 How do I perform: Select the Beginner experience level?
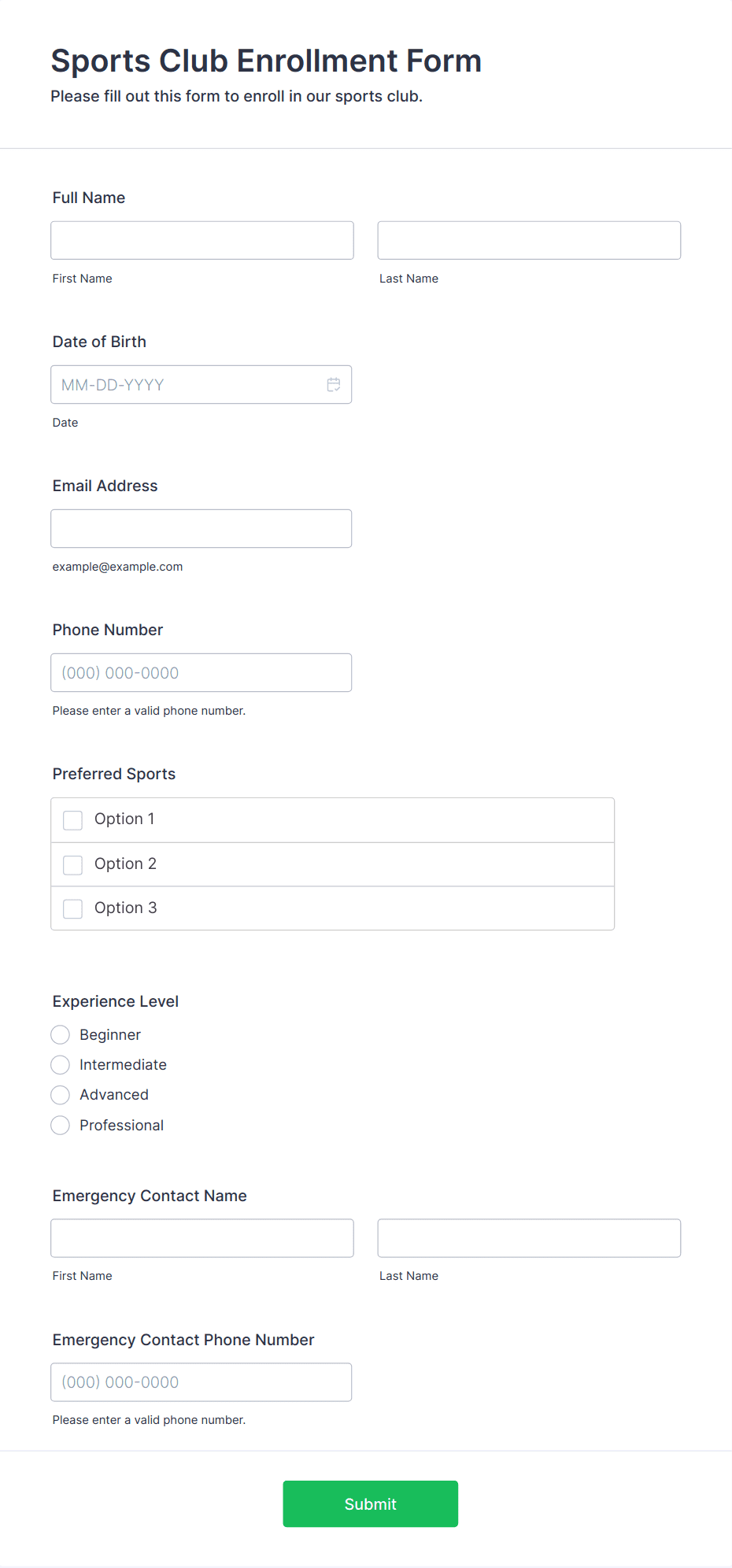tap(60, 1034)
